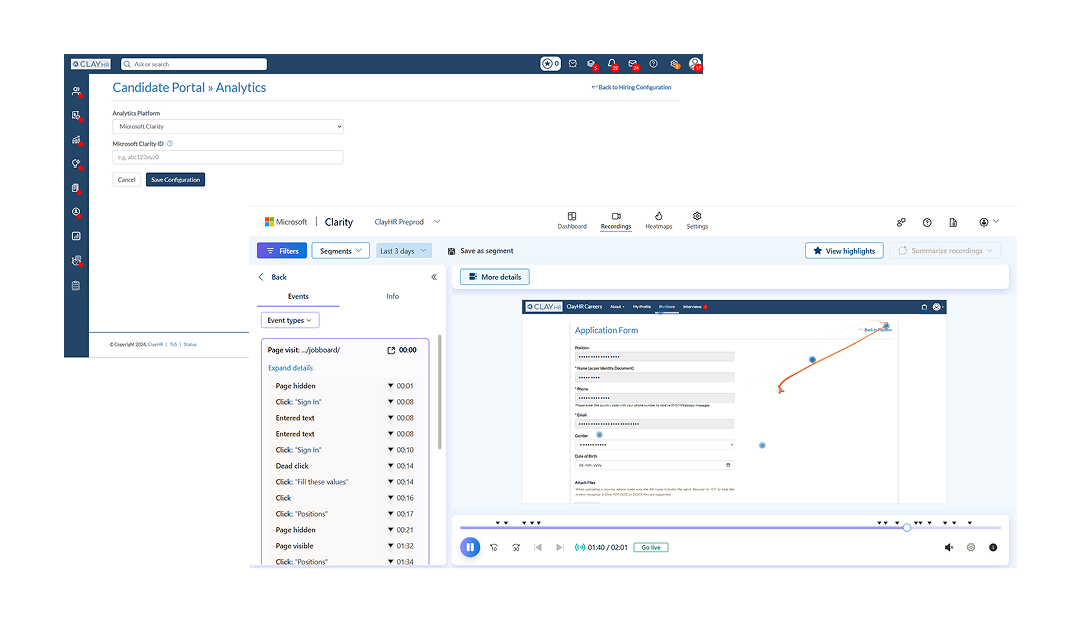The width and height of the screenshot is (1080, 622).
Task: Open the Summarize recordings dropdown
Action: coord(944,251)
